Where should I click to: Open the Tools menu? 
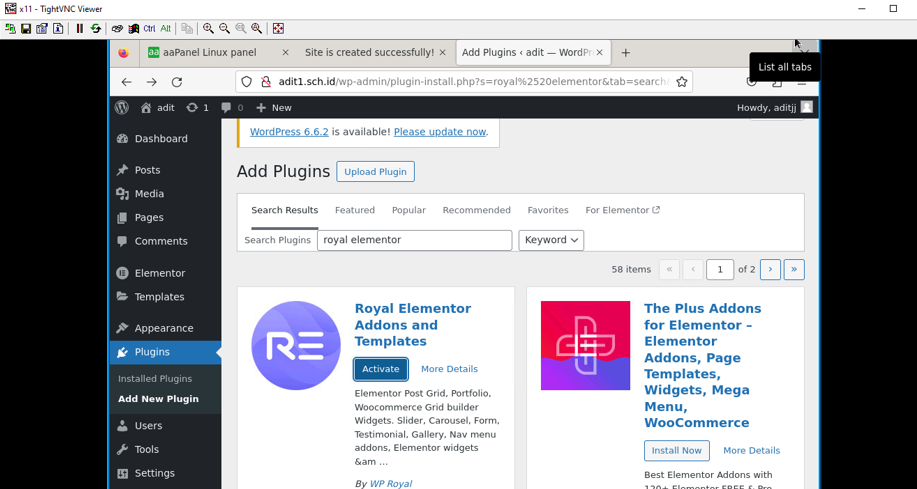tap(166, 449)
